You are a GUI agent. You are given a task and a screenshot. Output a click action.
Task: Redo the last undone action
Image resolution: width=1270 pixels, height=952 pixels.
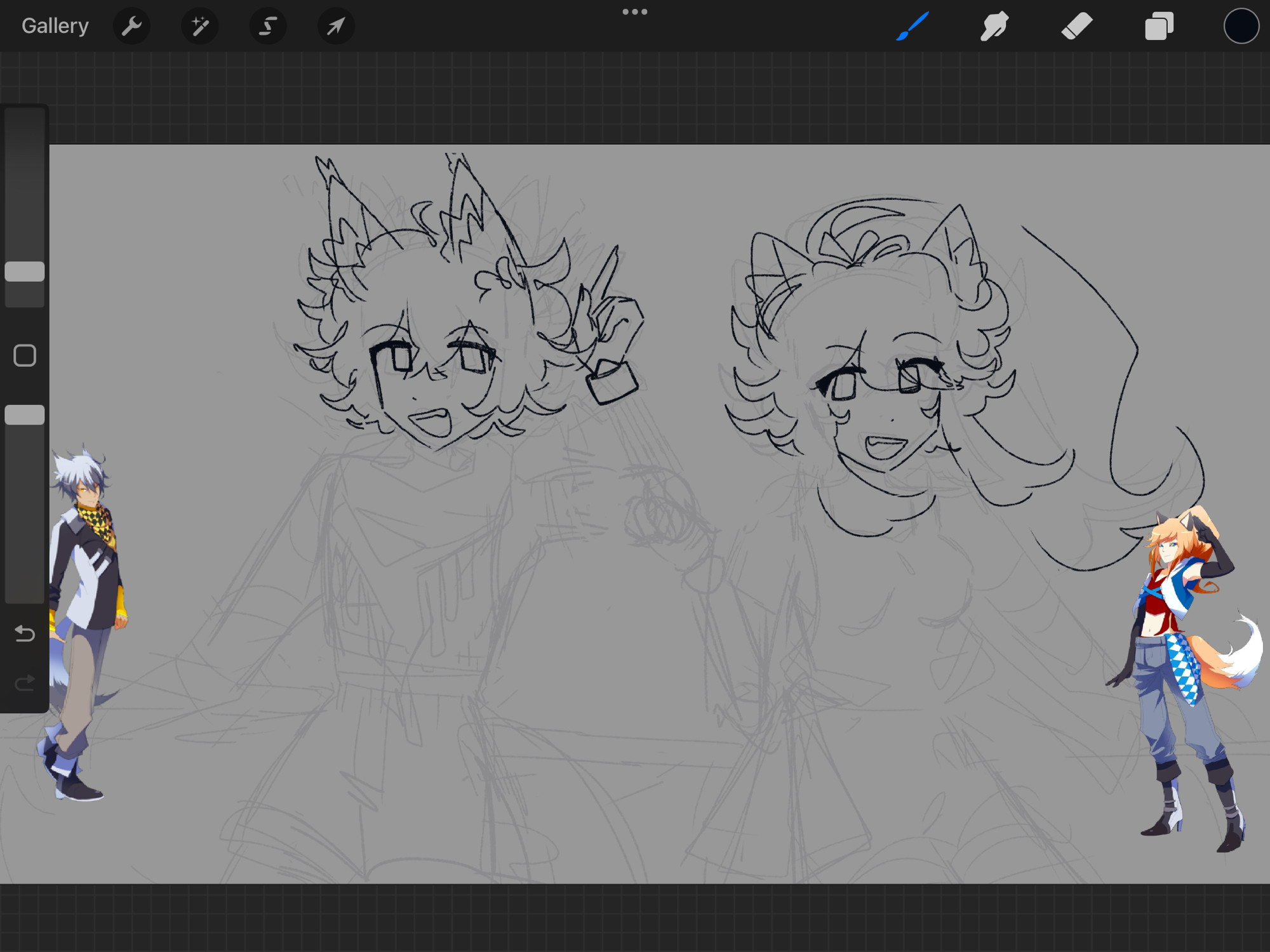point(25,683)
